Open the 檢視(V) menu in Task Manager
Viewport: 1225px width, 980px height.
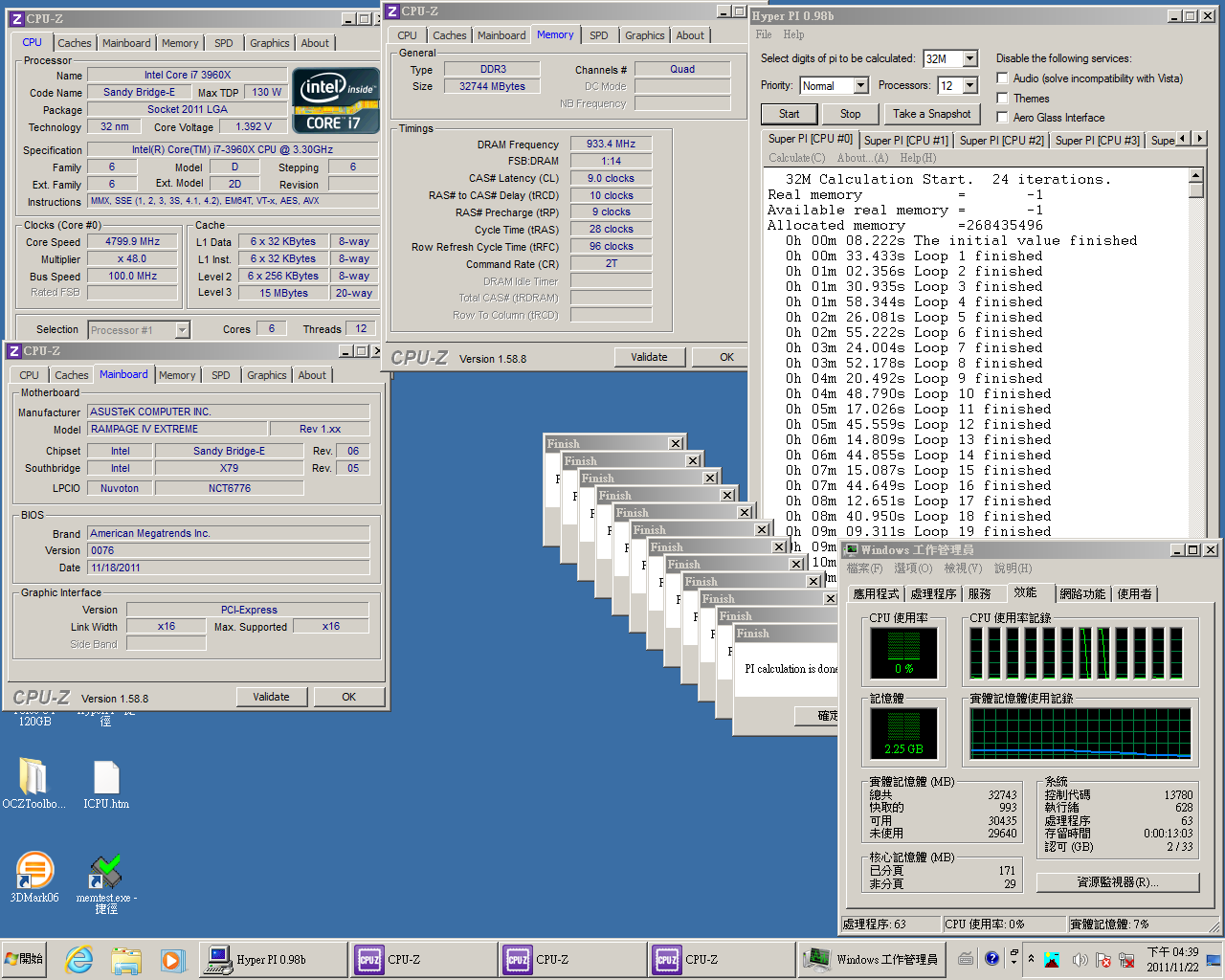(963, 568)
